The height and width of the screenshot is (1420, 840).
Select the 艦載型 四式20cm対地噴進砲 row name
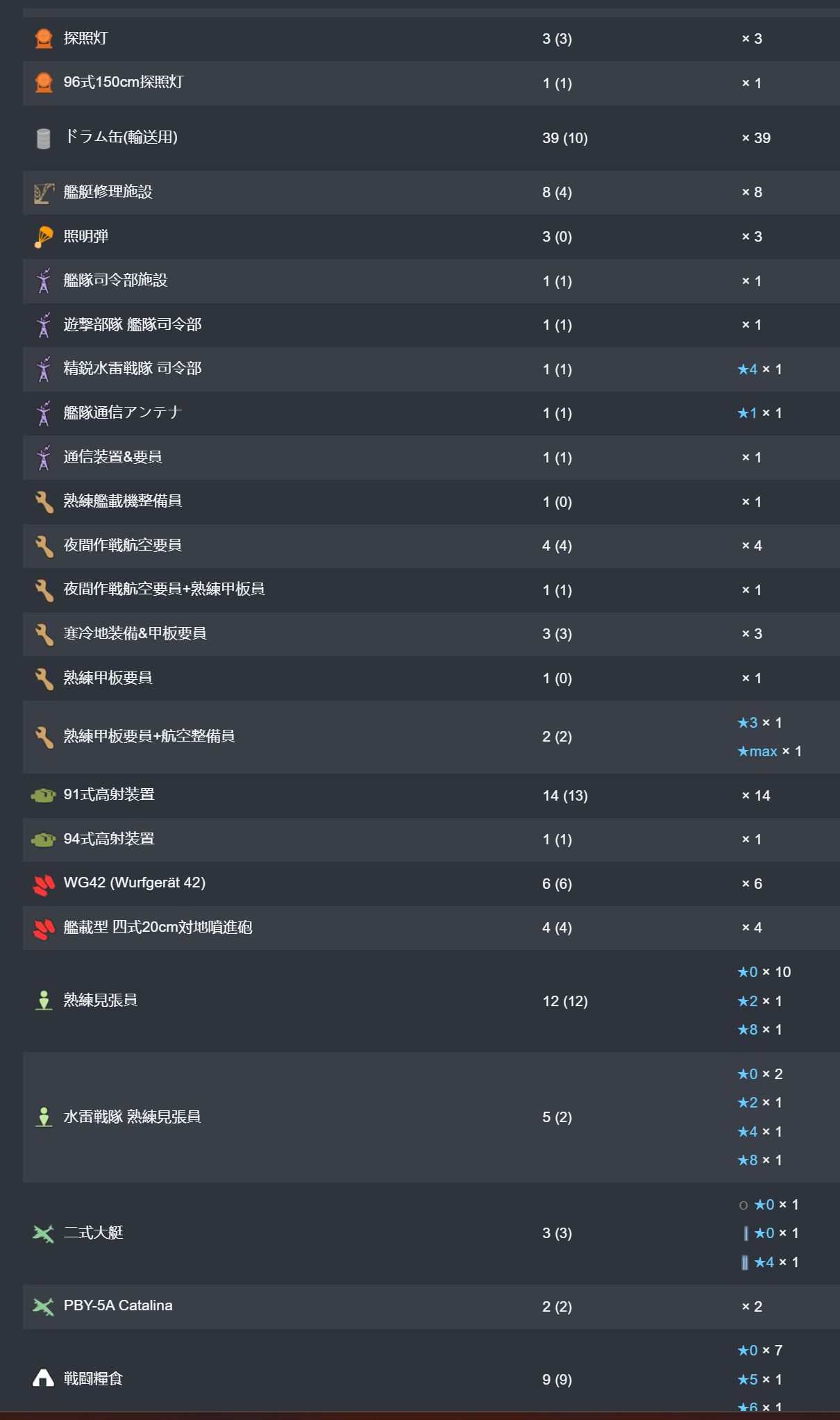pos(158,927)
